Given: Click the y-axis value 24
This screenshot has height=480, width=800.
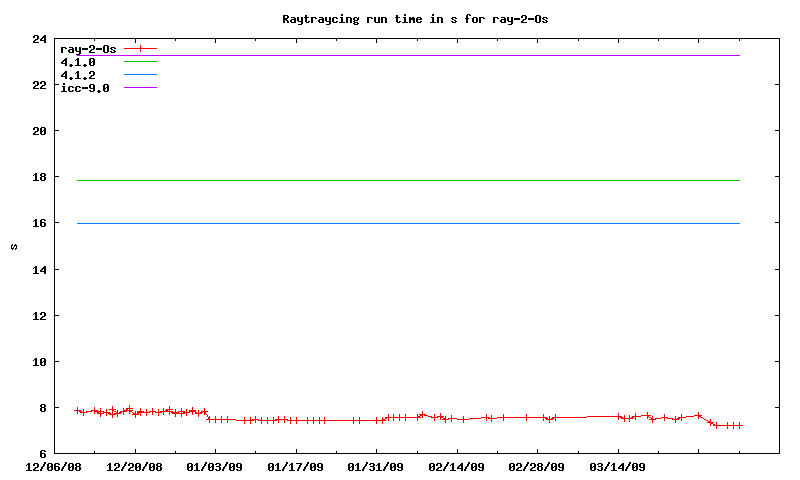Looking at the screenshot, I should coord(39,39).
